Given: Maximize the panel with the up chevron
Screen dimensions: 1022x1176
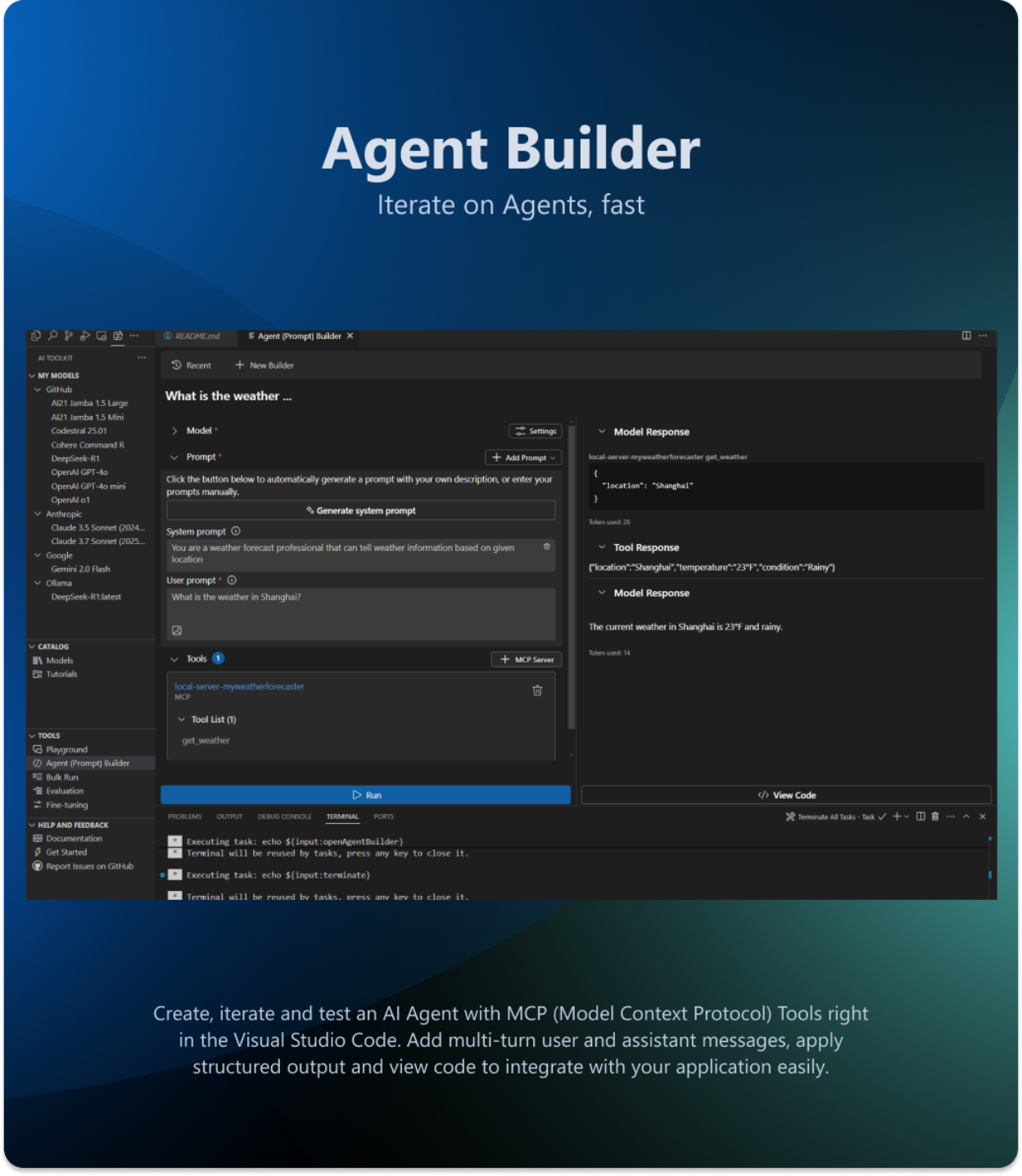Looking at the screenshot, I should (x=966, y=816).
